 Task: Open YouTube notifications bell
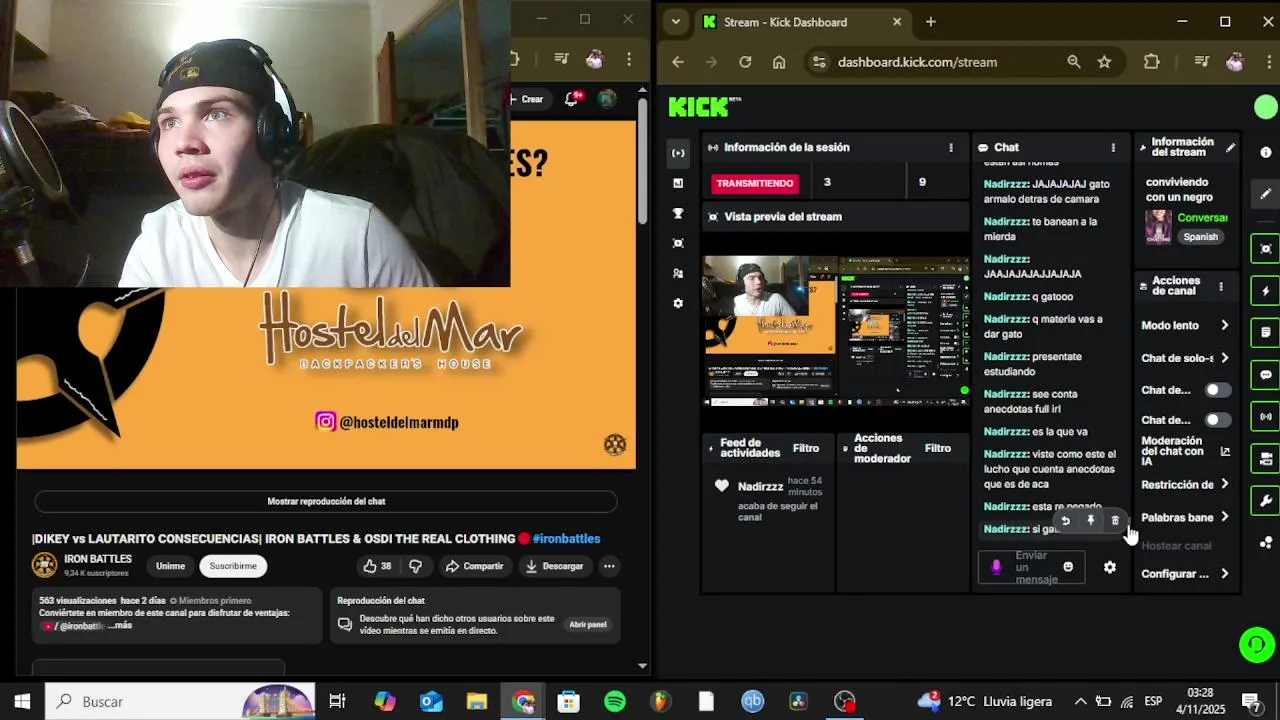[x=573, y=99]
